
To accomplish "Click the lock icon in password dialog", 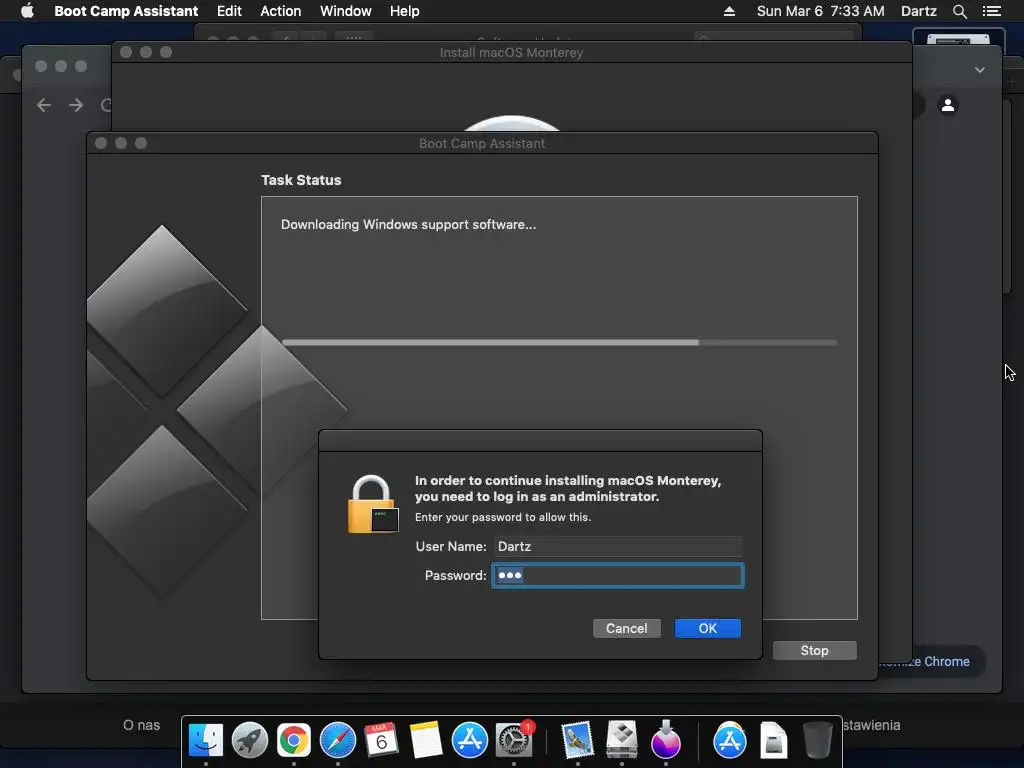I will point(372,504).
